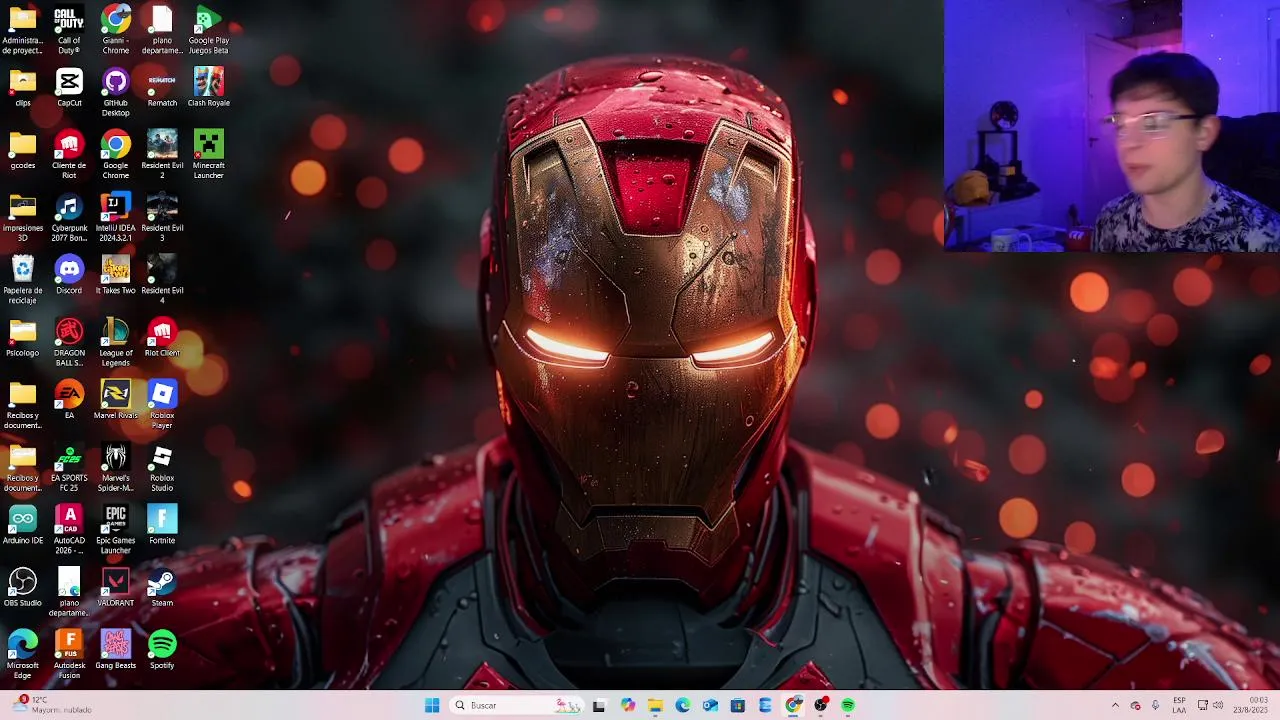Select the Spotify desktop shortcut
This screenshot has width=1280, height=720.
162,650
